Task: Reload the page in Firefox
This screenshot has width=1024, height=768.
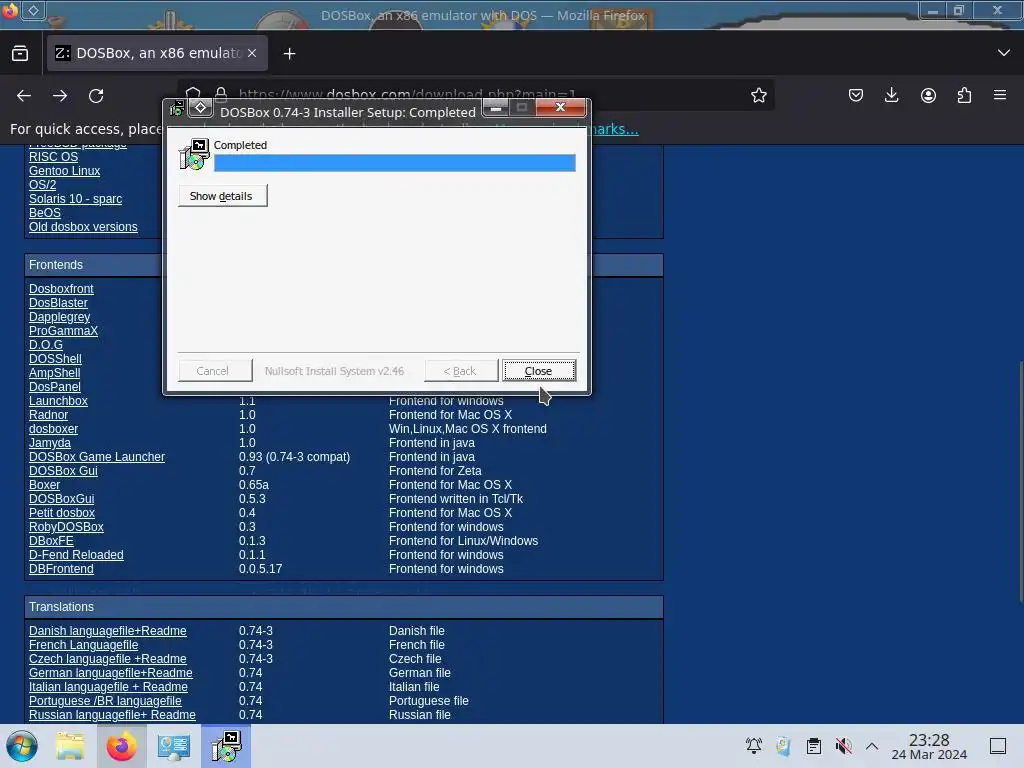Action: click(96, 96)
